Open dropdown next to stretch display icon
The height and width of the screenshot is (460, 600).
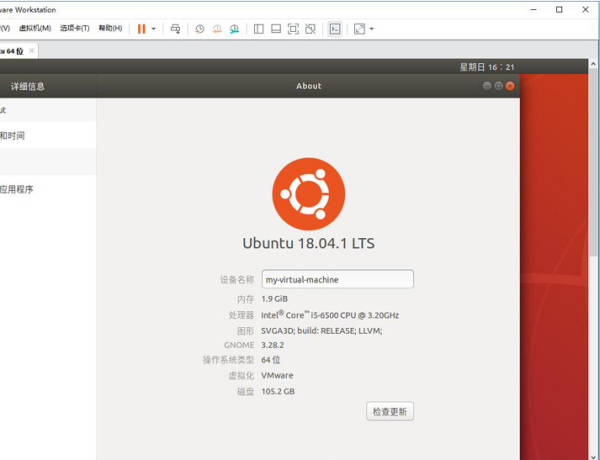[371, 29]
